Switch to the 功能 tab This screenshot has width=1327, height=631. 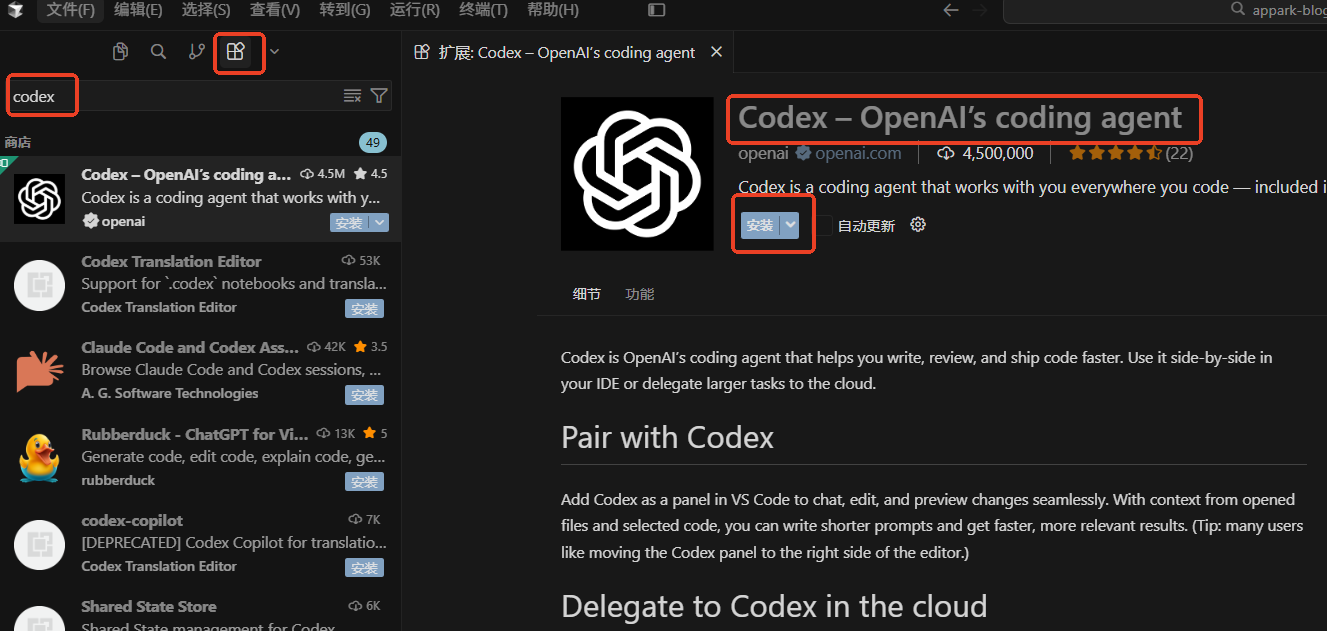[639, 294]
